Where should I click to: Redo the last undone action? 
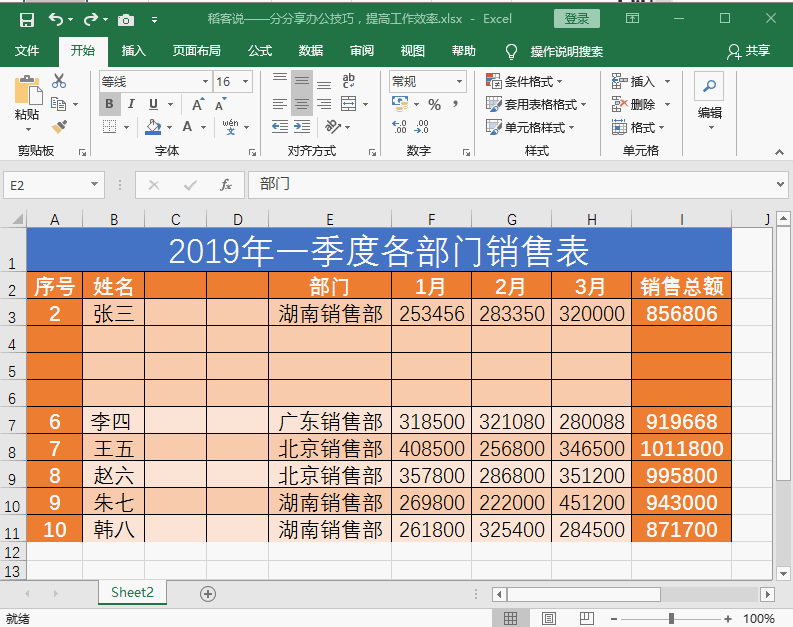91,19
